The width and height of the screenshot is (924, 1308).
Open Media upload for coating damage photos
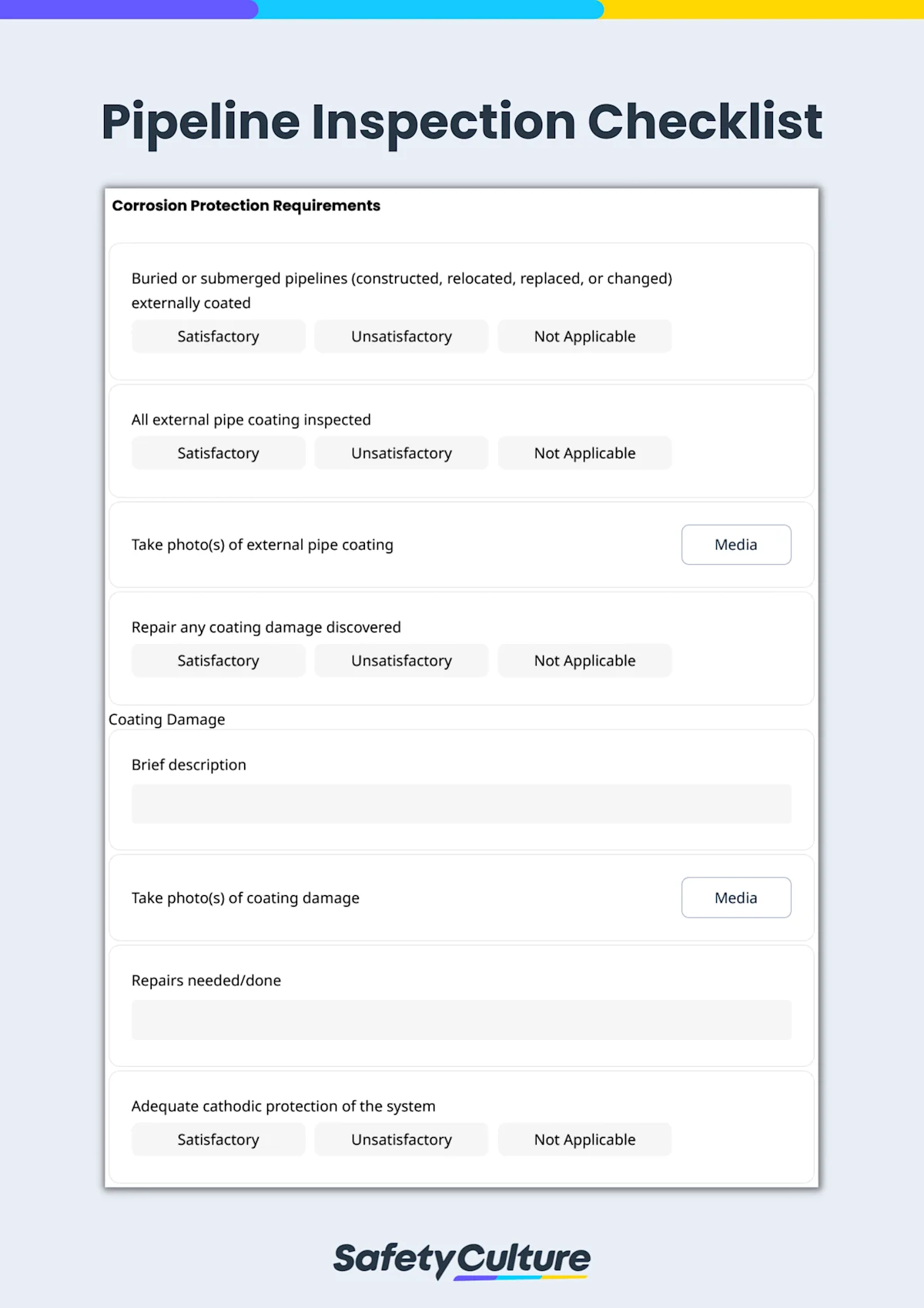coord(735,897)
